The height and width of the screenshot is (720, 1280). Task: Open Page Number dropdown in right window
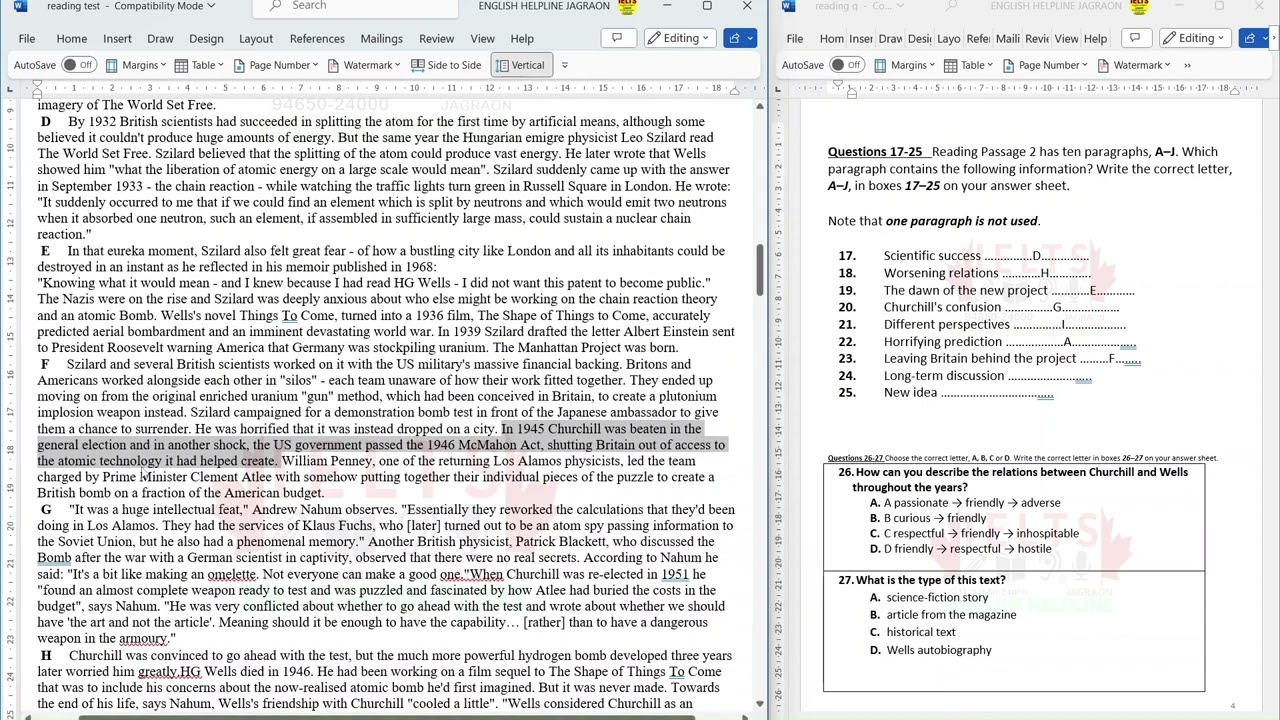[x=1044, y=65]
